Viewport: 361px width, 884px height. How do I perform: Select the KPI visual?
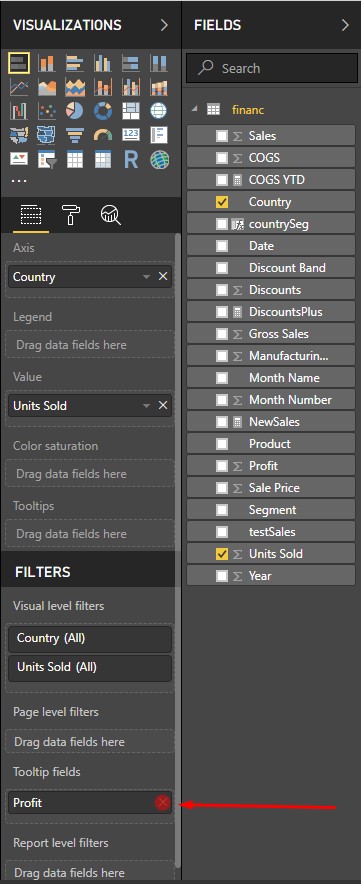tap(19, 160)
